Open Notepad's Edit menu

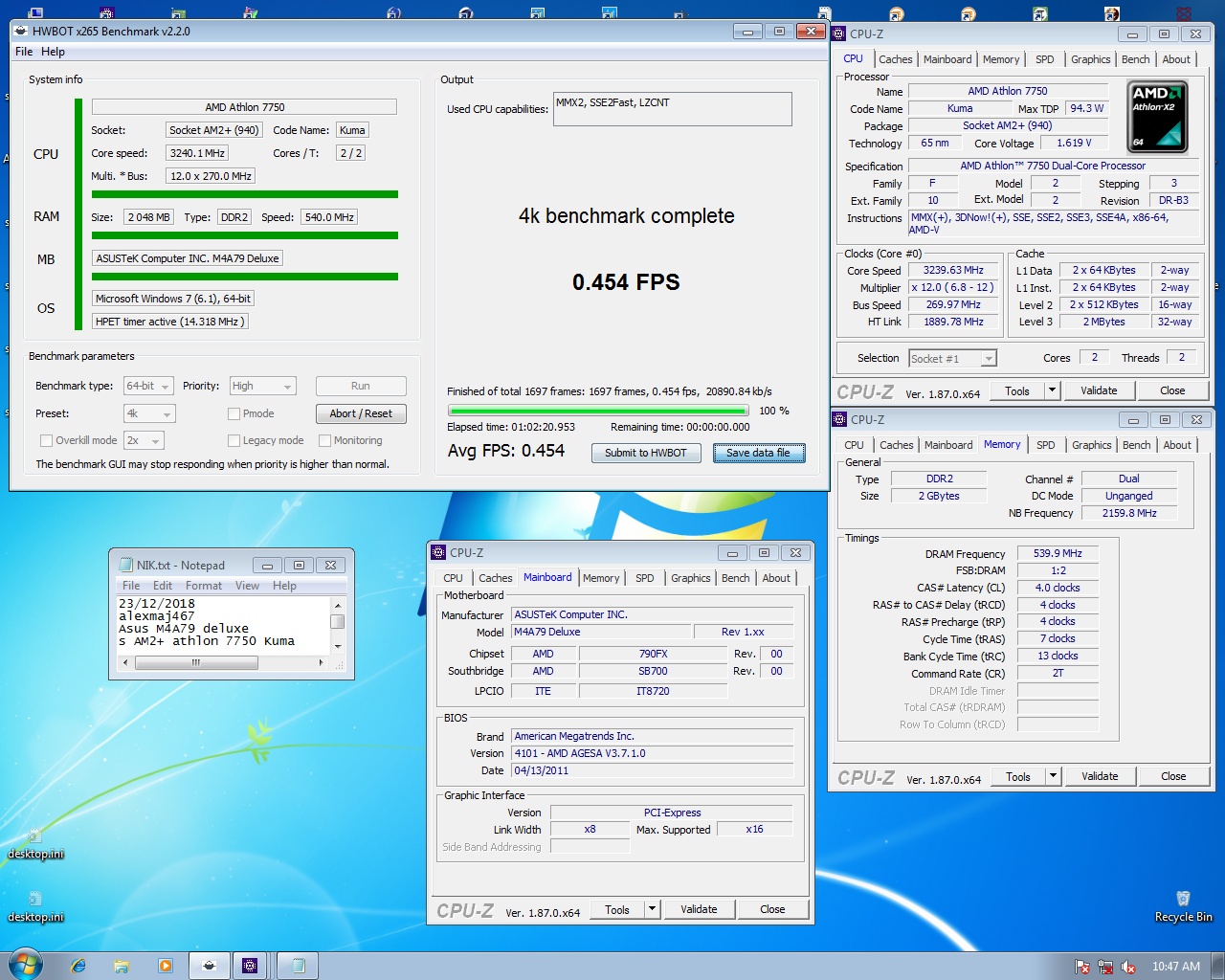[x=163, y=586]
